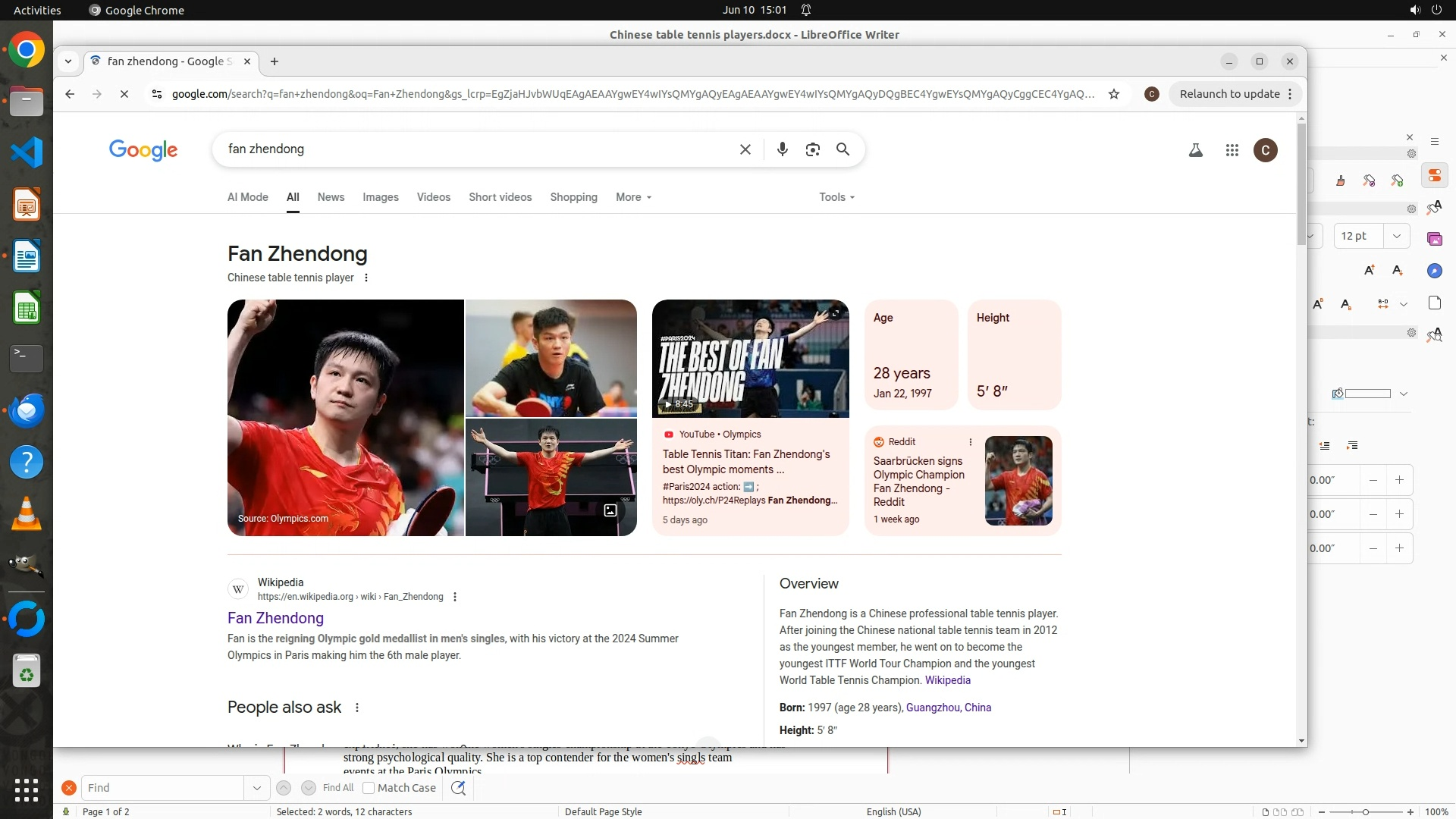Bookmark this page with star icon
The image size is (1456, 819).
pyautogui.click(x=1114, y=94)
